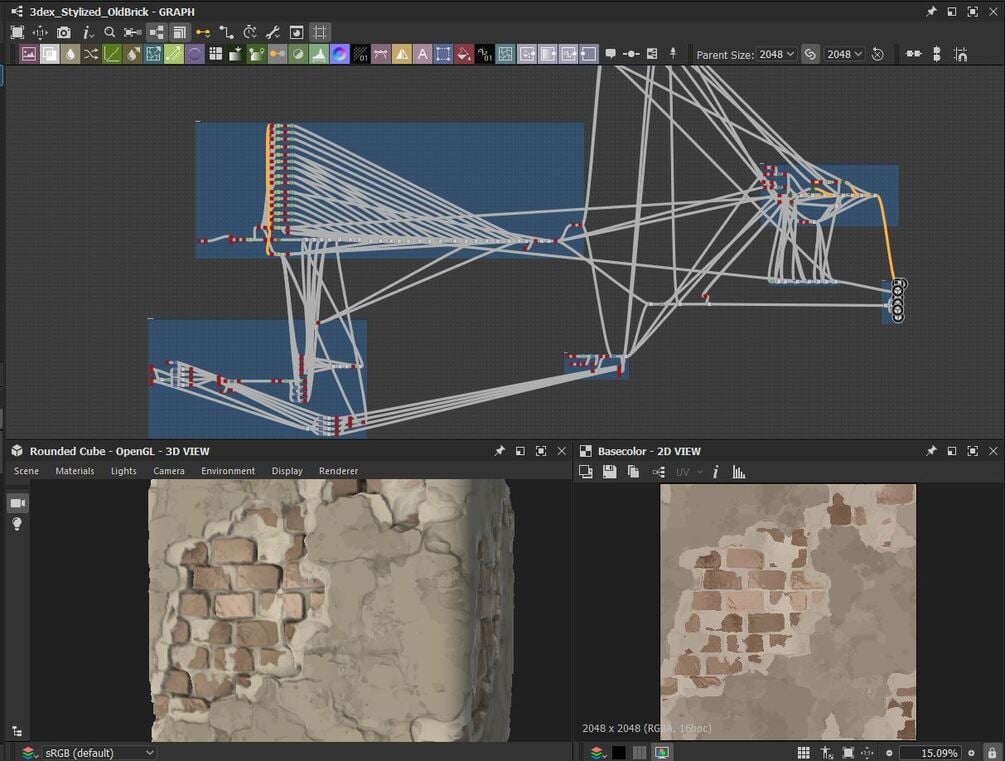Toggle link between width and height size
The image size is (1005, 761).
coord(810,54)
